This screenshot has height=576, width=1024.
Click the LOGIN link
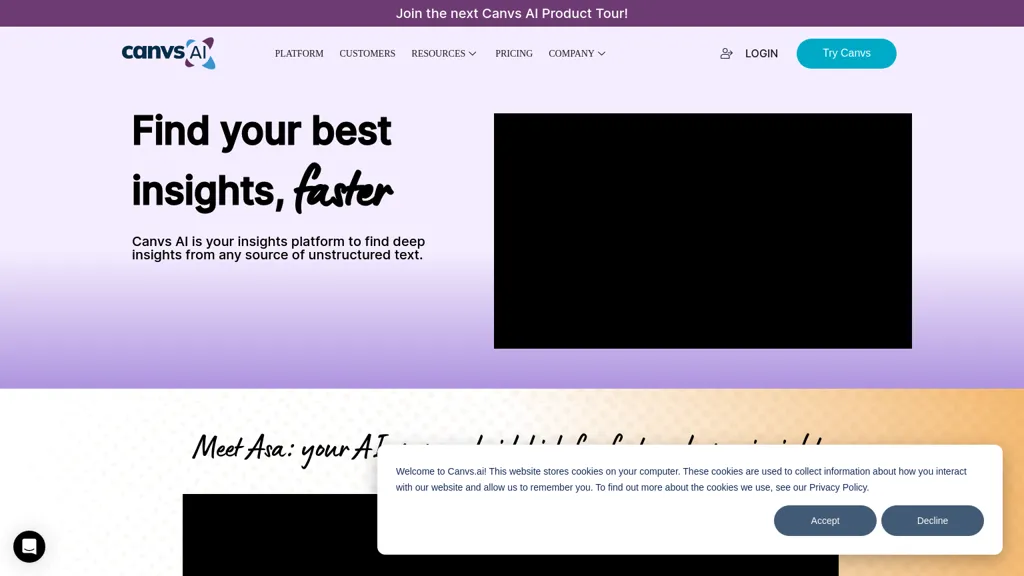(x=761, y=54)
